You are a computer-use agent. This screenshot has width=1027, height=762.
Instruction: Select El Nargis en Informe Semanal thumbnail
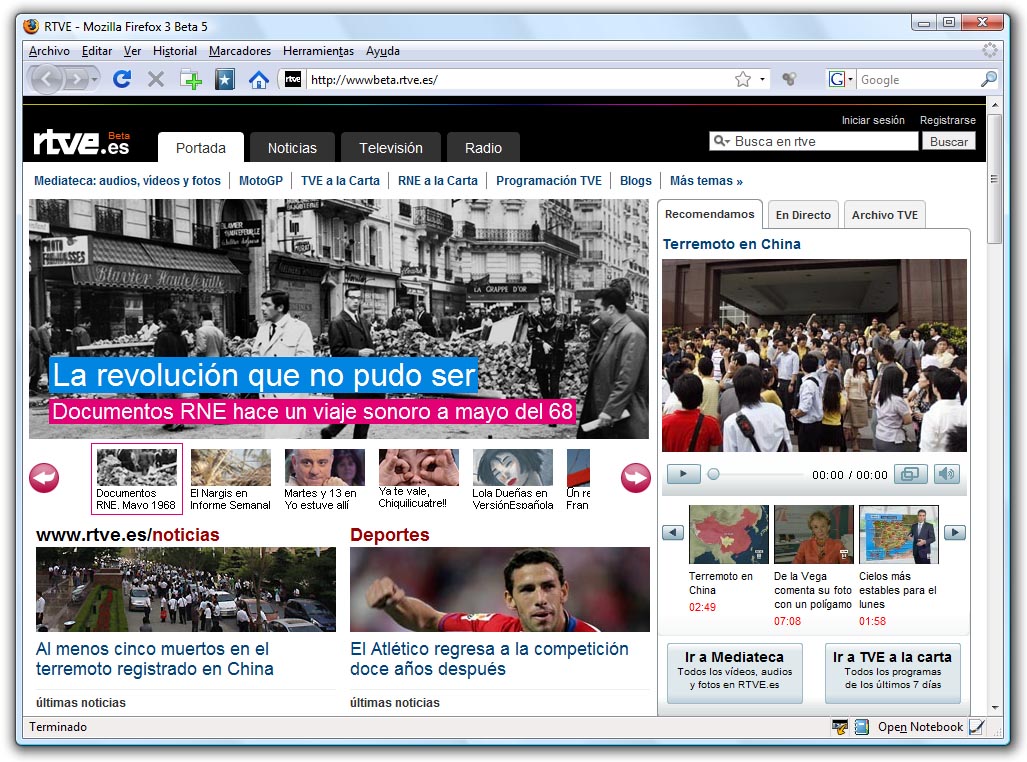[230, 480]
